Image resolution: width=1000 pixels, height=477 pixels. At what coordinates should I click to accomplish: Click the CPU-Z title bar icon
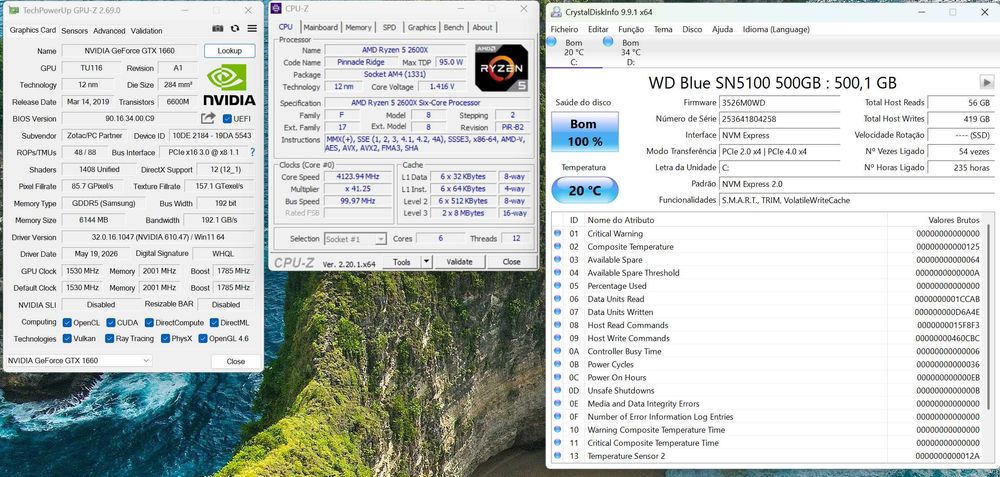click(275, 8)
